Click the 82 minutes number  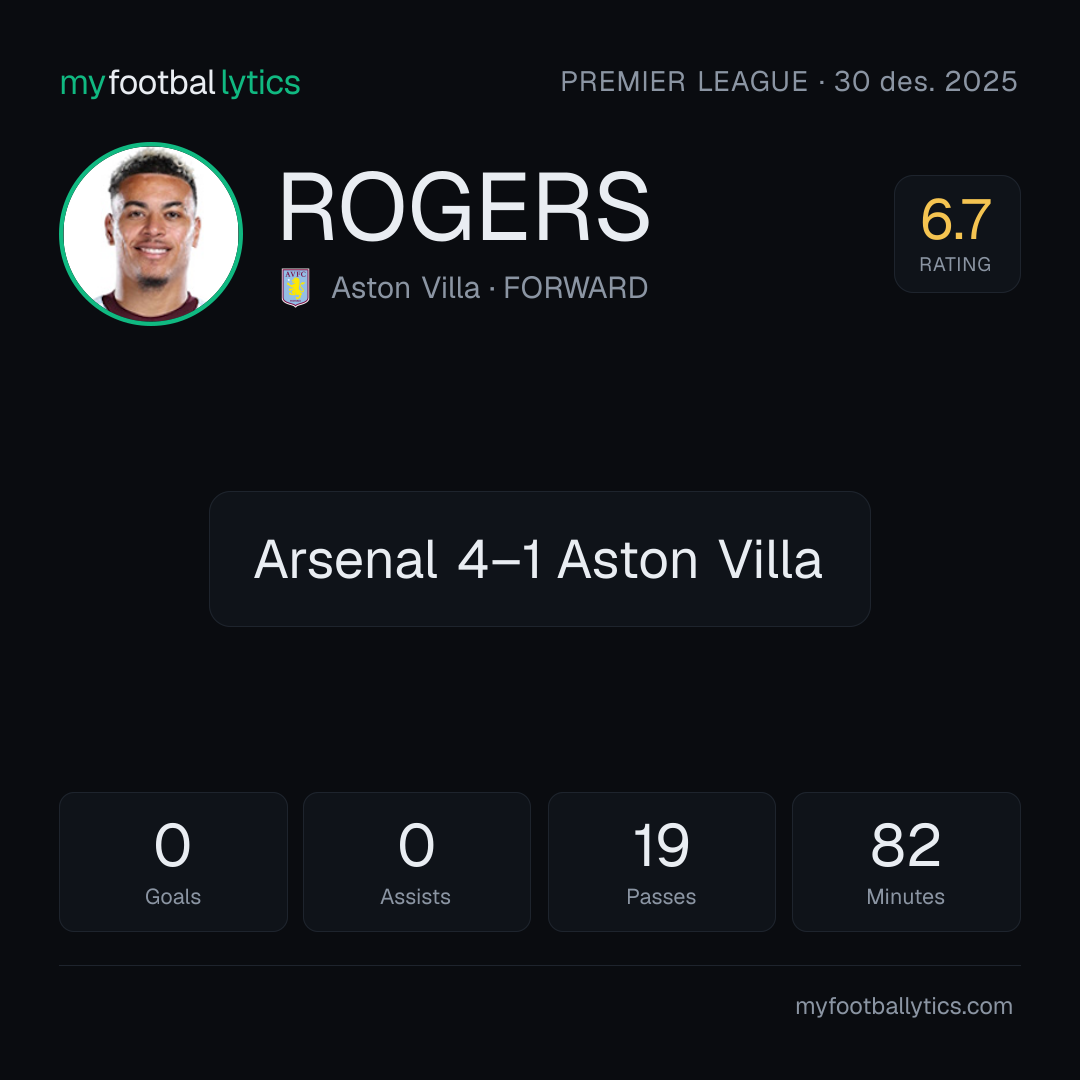[x=906, y=845]
